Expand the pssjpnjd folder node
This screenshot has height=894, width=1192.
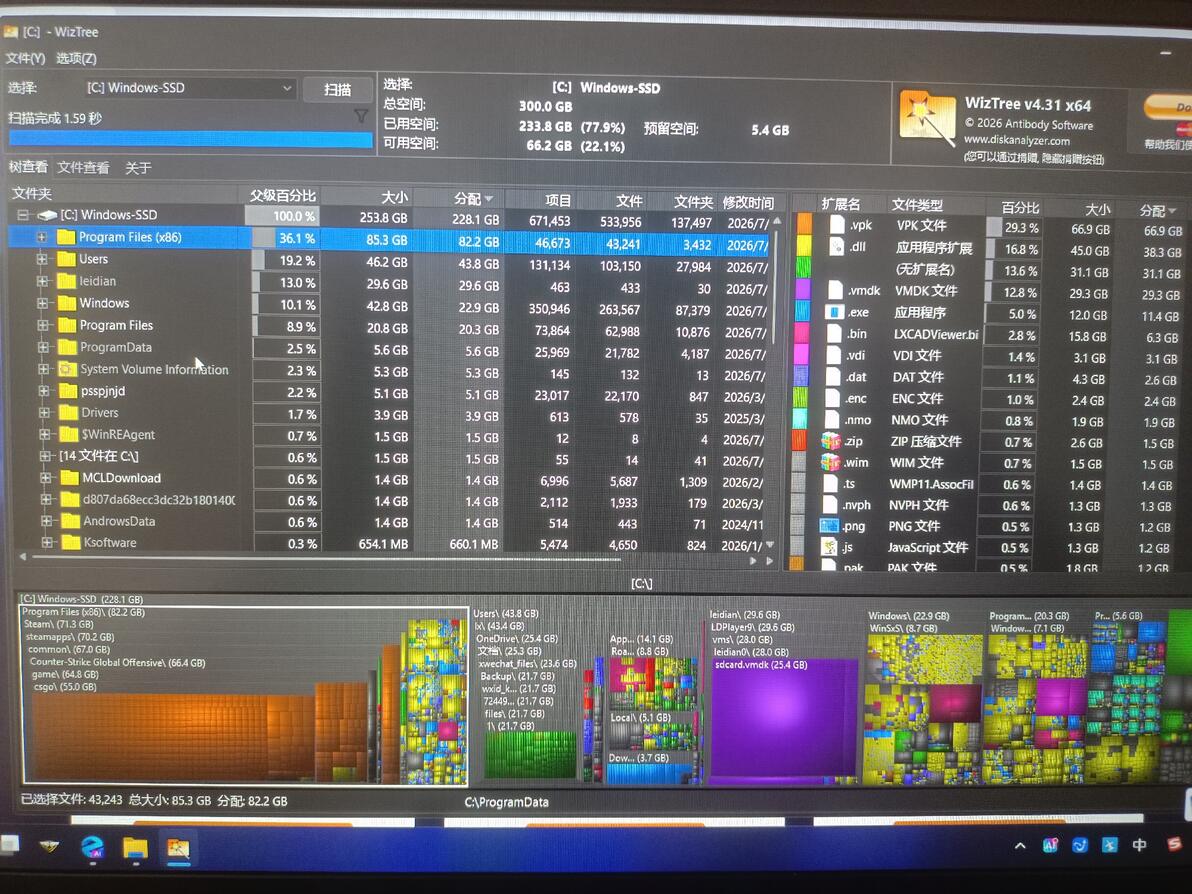[44, 391]
